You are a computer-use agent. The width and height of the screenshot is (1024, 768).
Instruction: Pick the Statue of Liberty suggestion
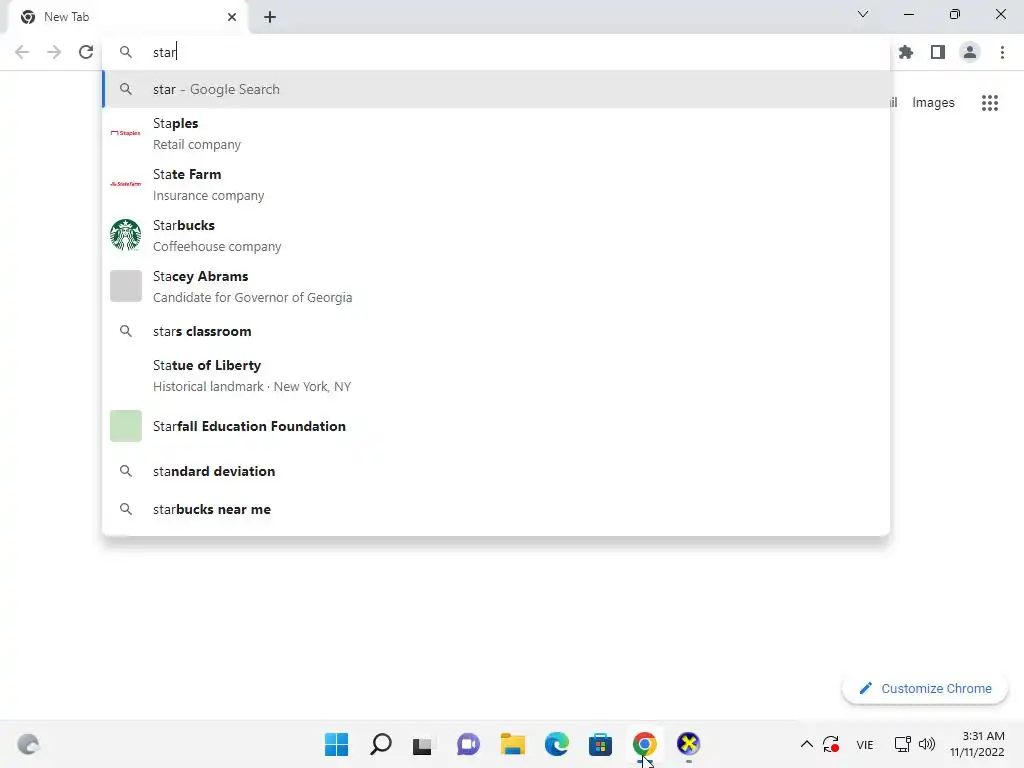click(x=496, y=376)
